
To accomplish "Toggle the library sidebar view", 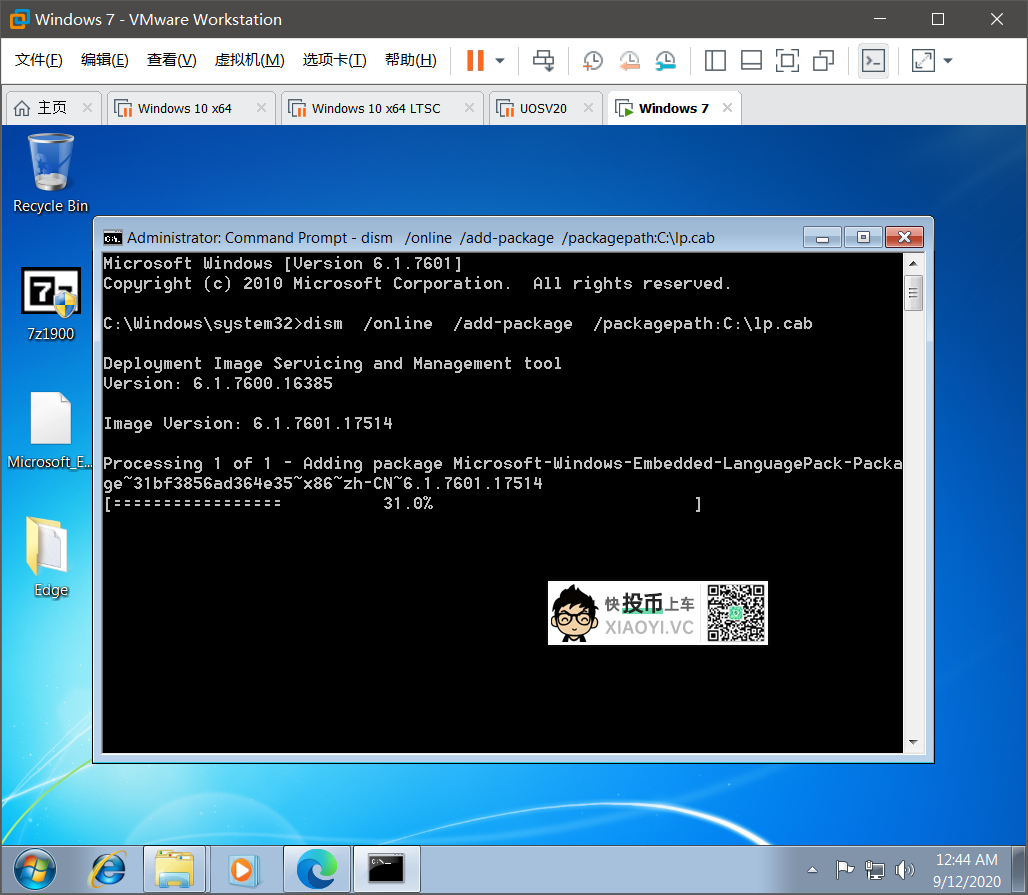I will click(x=715, y=60).
